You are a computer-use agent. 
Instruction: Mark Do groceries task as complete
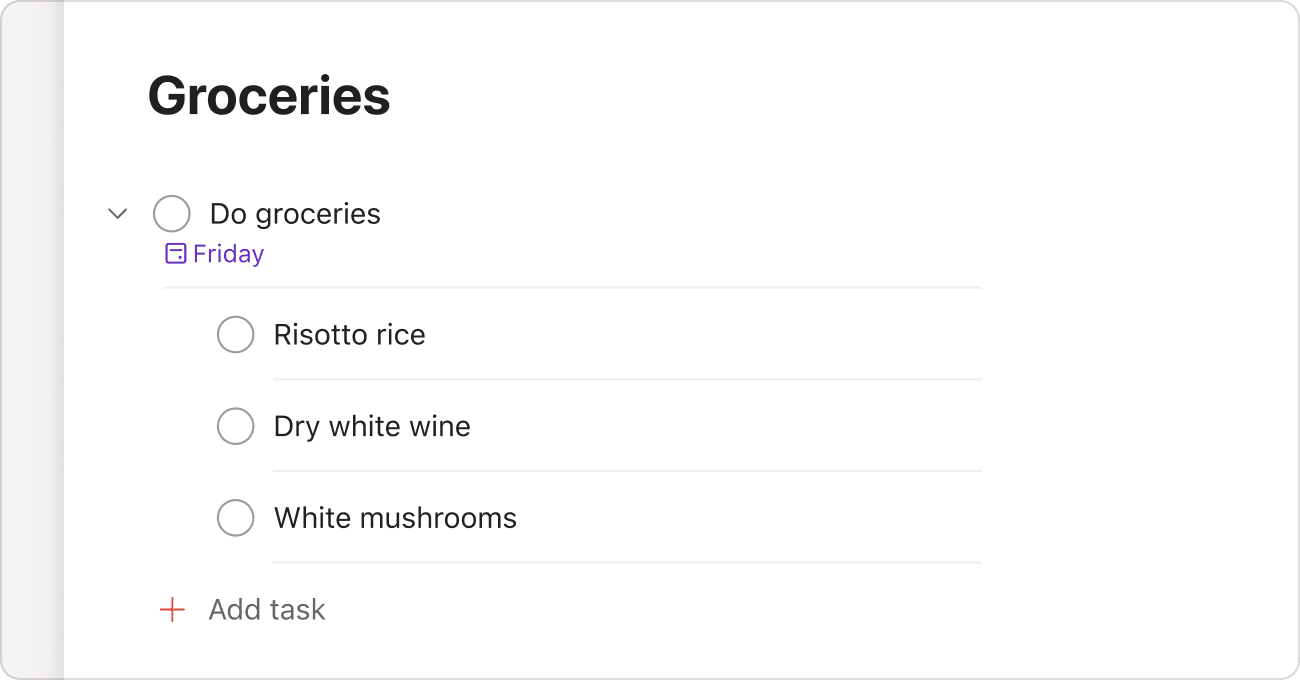pos(172,213)
